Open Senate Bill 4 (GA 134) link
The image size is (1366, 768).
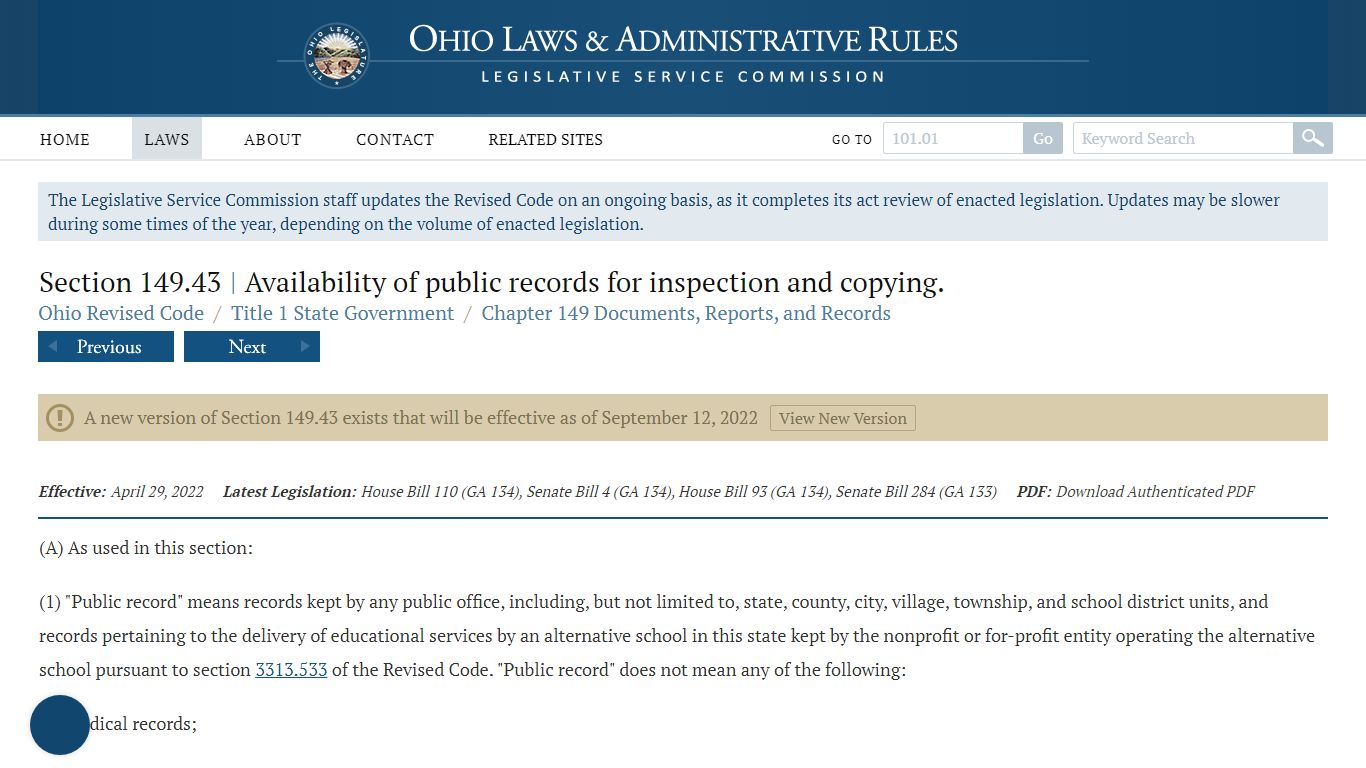[600, 491]
